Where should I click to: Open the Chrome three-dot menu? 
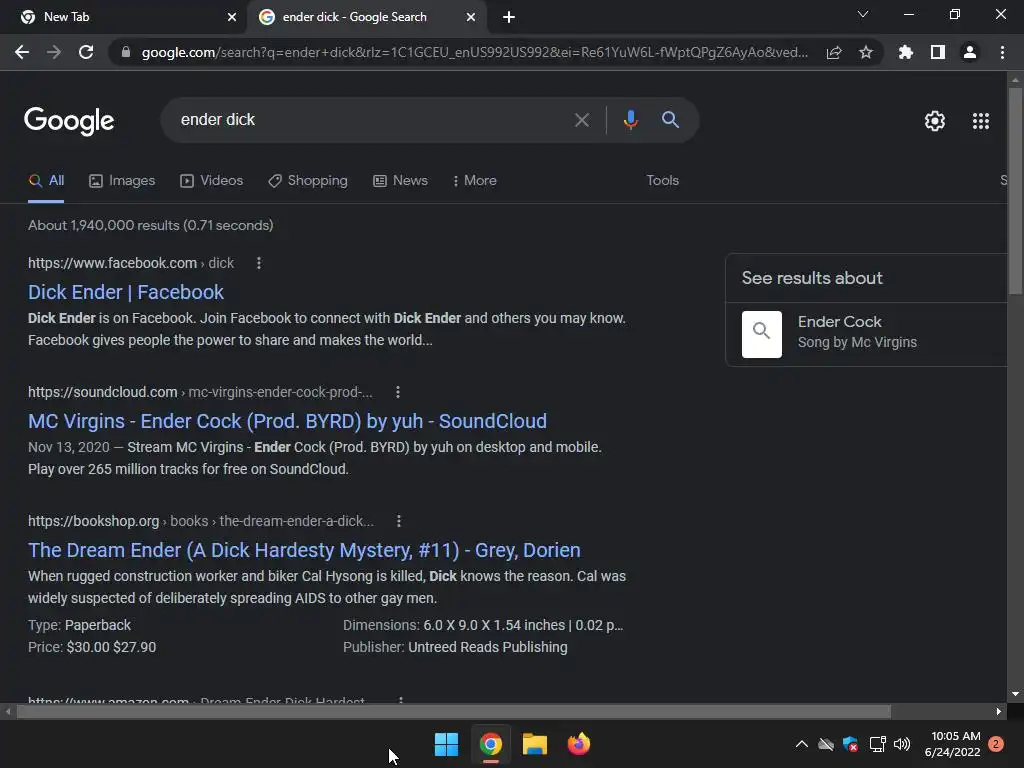point(1002,52)
